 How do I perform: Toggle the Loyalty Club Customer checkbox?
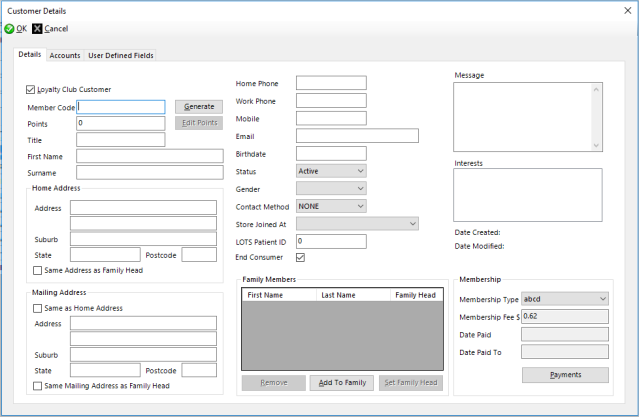click(30, 90)
